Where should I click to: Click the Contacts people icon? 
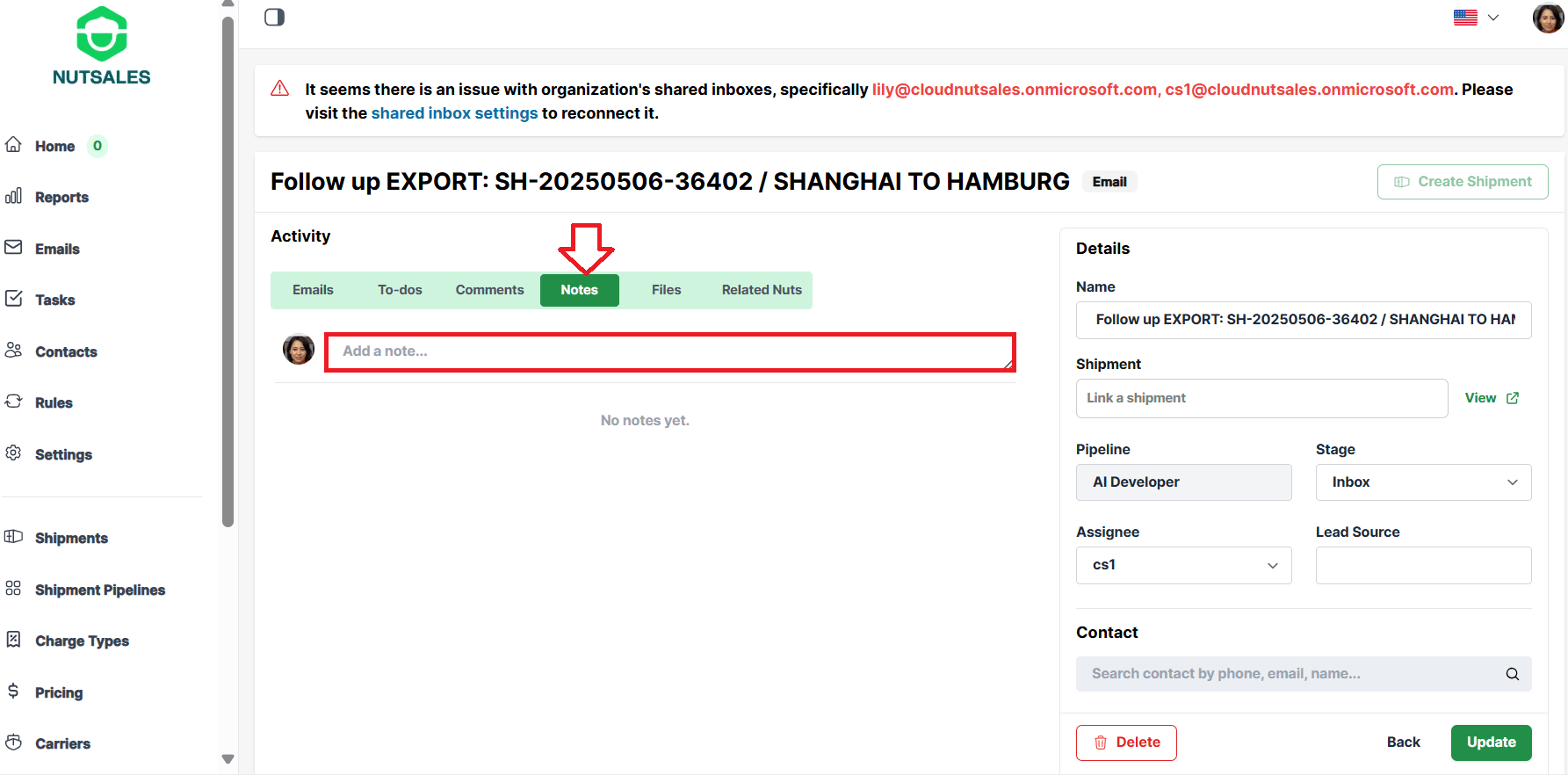click(13, 351)
